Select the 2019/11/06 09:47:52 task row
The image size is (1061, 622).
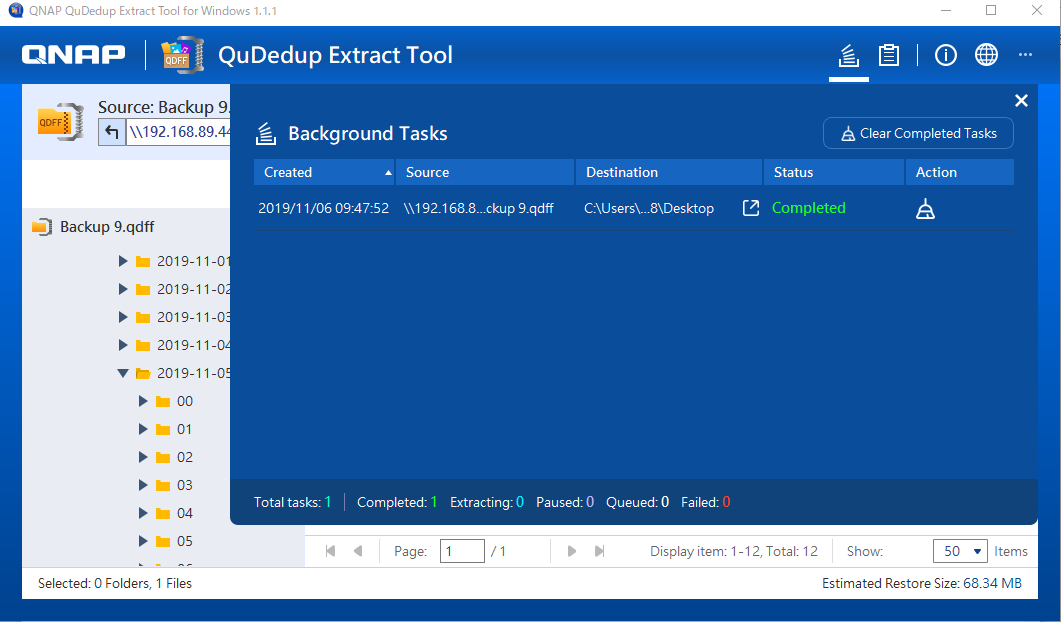click(633, 208)
